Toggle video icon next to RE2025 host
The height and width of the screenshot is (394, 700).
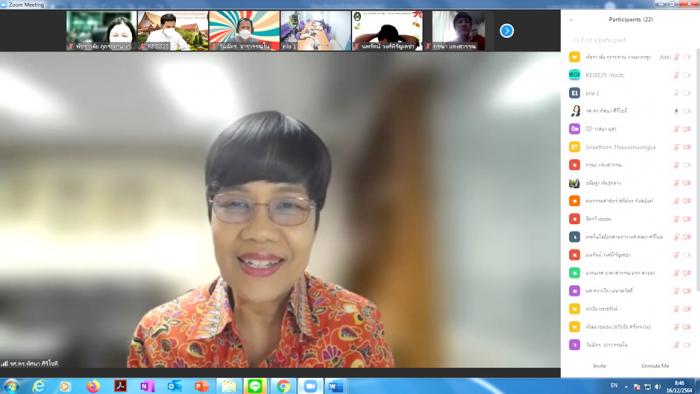click(688, 75)
